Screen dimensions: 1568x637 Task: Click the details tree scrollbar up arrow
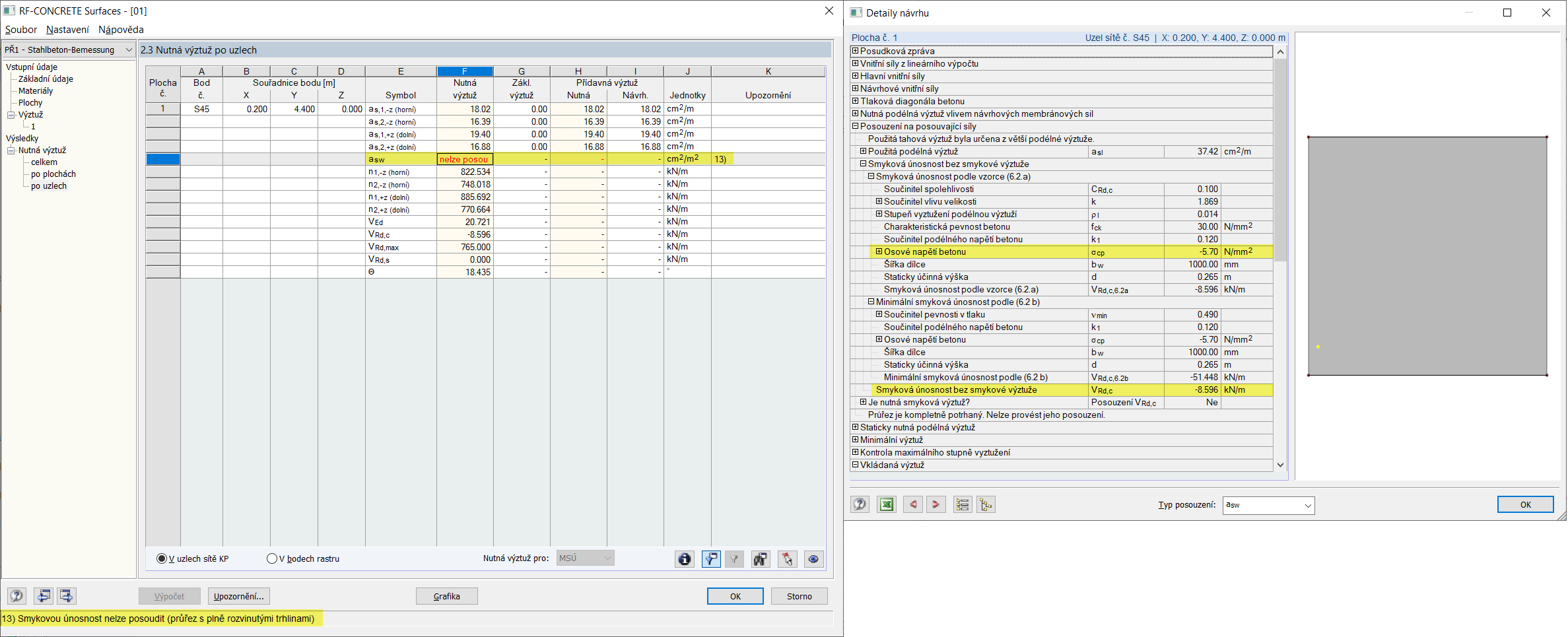coord(1281,51)
